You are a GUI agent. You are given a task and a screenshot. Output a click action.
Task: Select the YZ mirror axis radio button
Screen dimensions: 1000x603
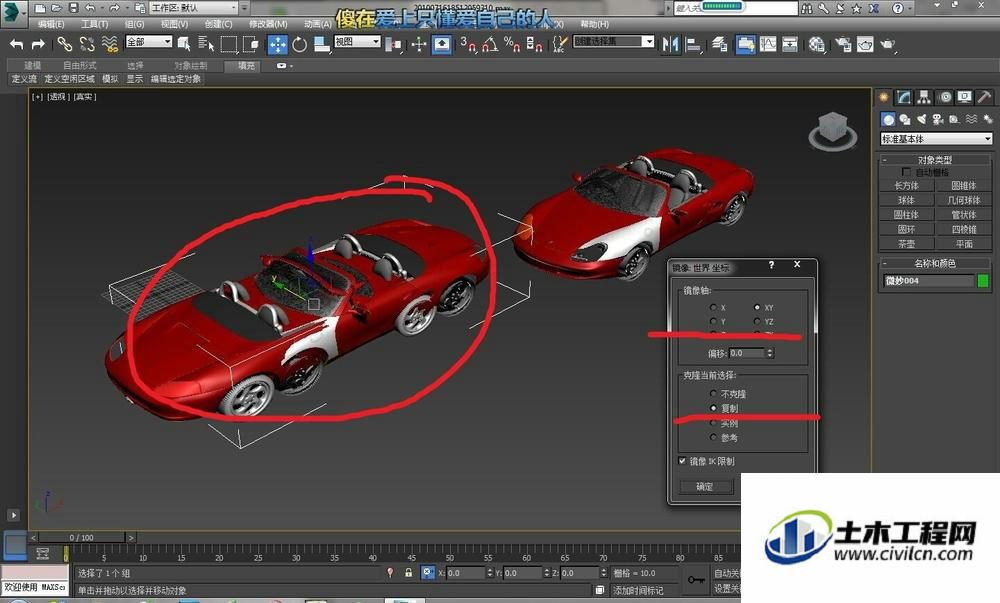[757, 321]
